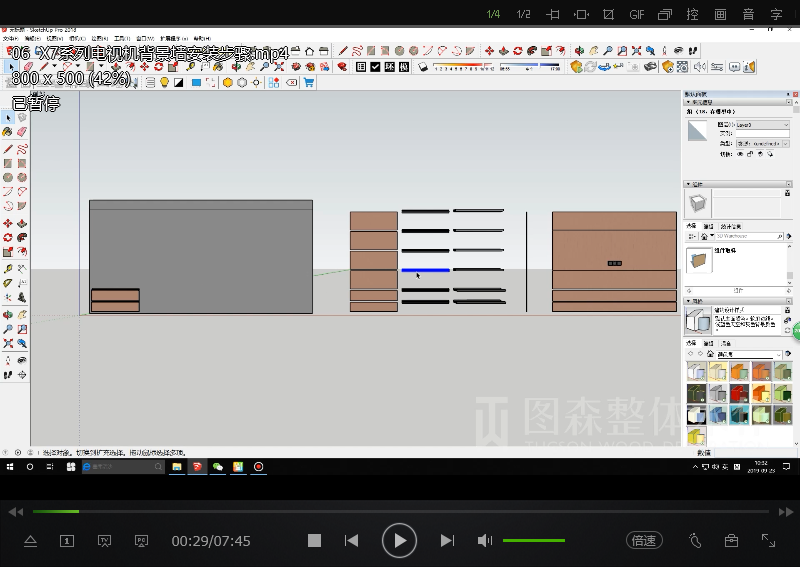This screenshot has width=800, height=567.
Task: Click the eject open-file icon
Action: tap(30, 540)
